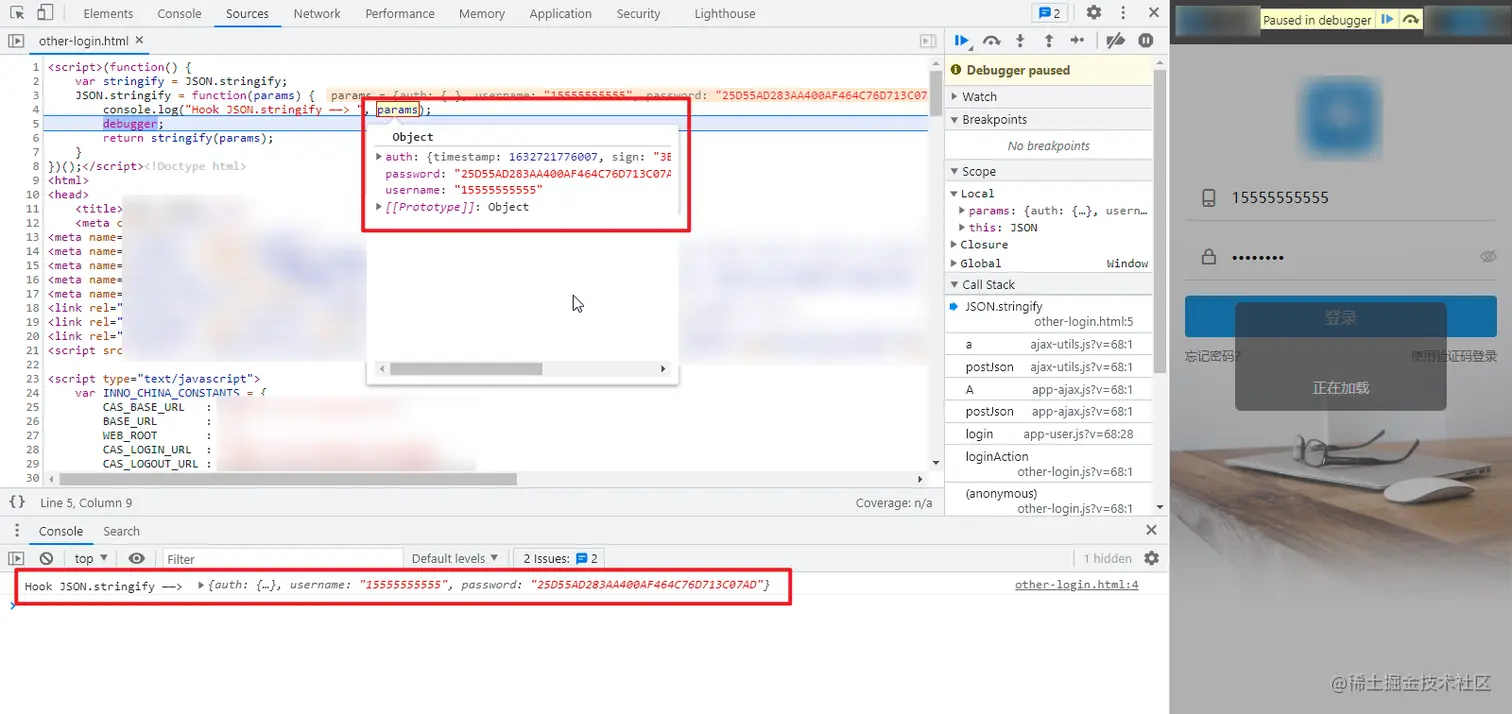The height and width of the screenshot is (714, 1512).
Task: Select the loginAction call stack frame
Action: (x=1048, y=464)
